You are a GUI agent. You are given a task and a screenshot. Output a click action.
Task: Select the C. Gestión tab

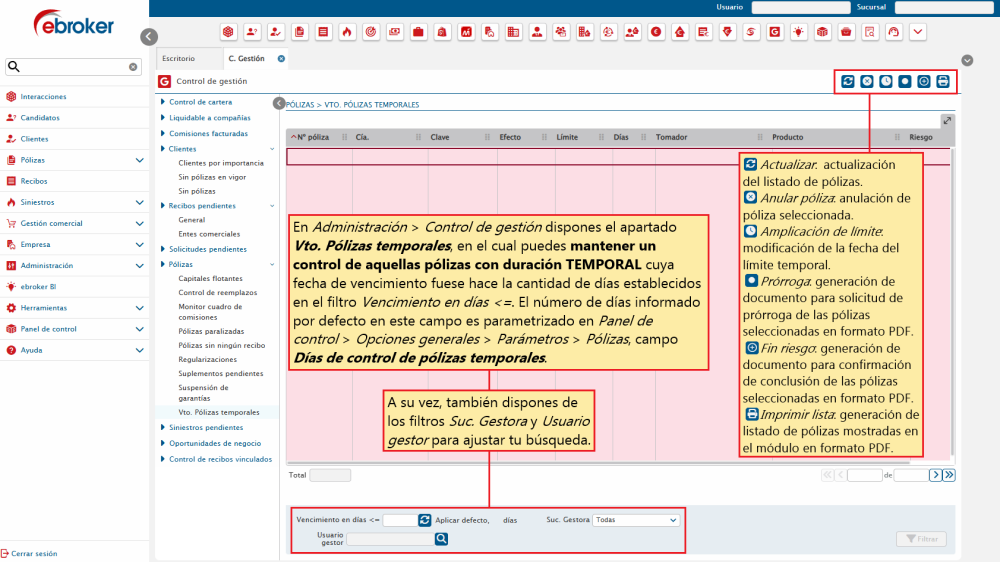[x=246, y=59]
